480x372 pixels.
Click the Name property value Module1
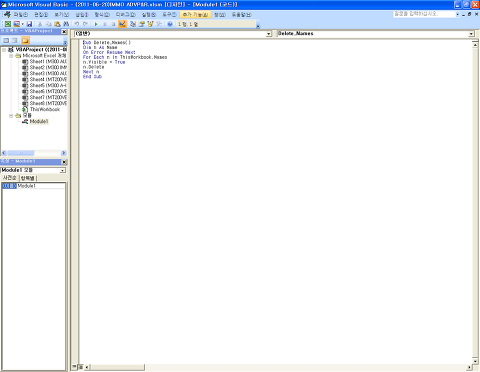(41, 186)
